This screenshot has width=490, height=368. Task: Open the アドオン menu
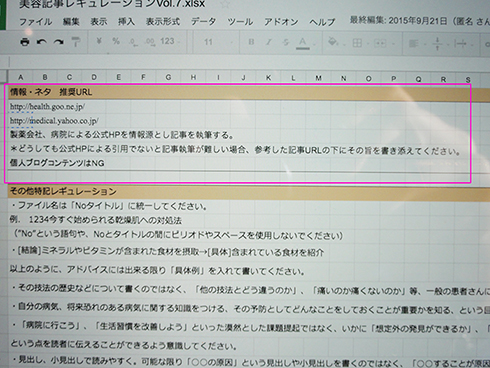coord(281,22)
